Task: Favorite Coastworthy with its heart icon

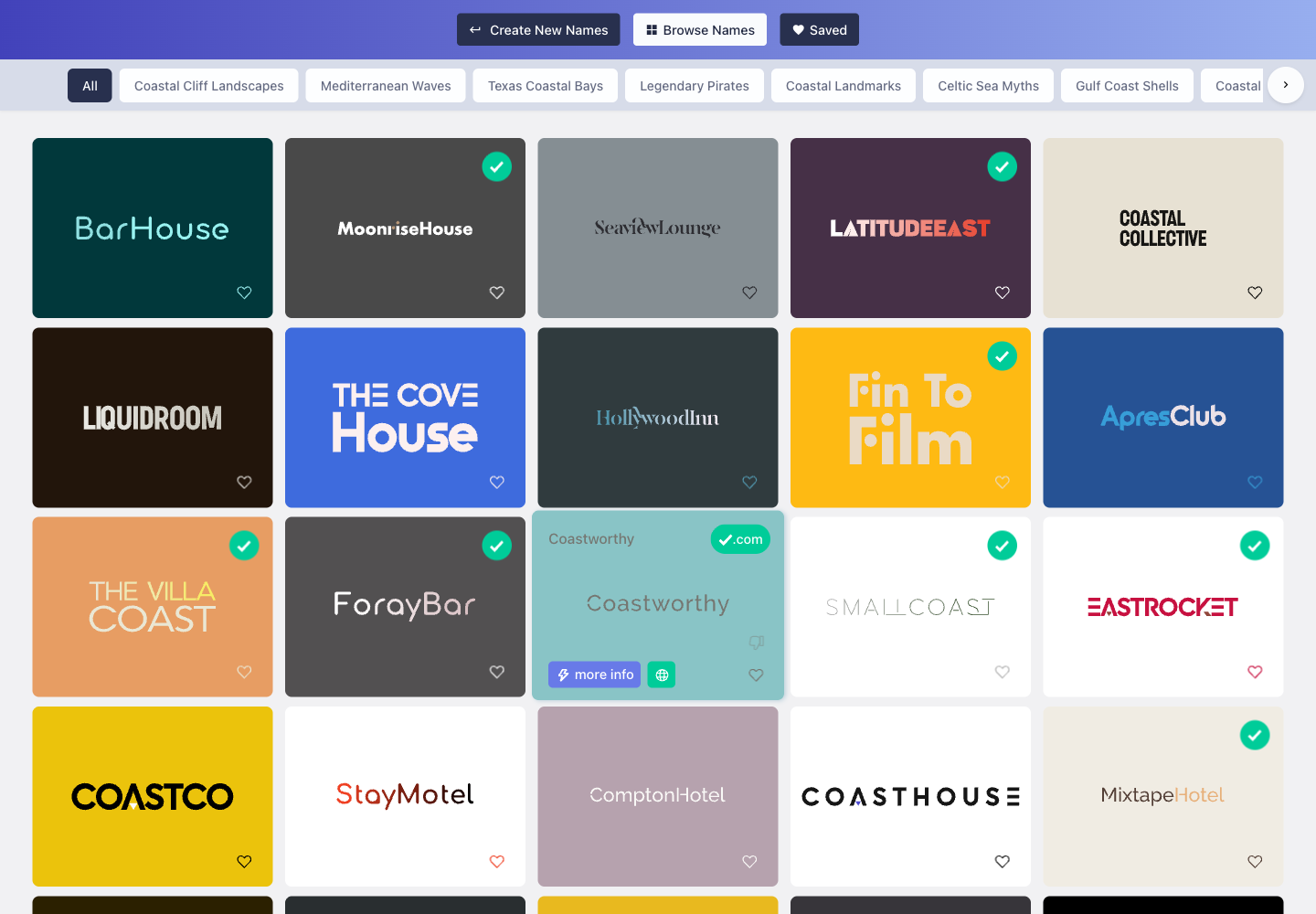Action: coord(756,675)
